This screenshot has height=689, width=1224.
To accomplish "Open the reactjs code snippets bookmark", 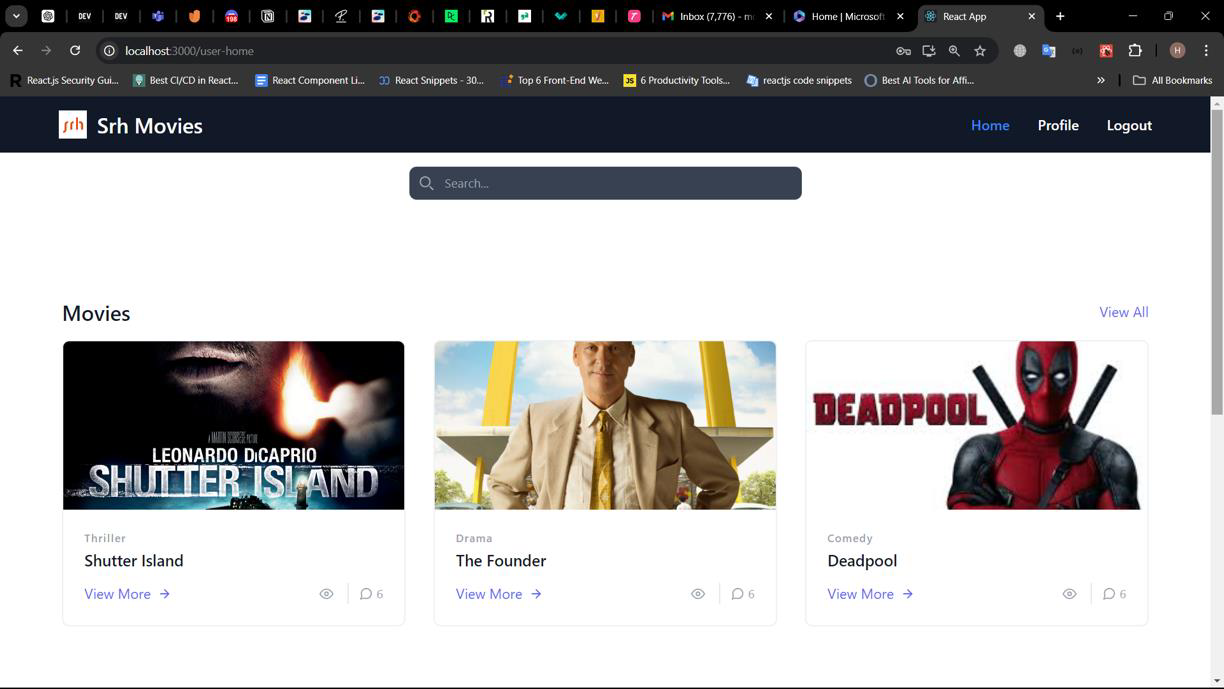I will [x=799, y=80].
